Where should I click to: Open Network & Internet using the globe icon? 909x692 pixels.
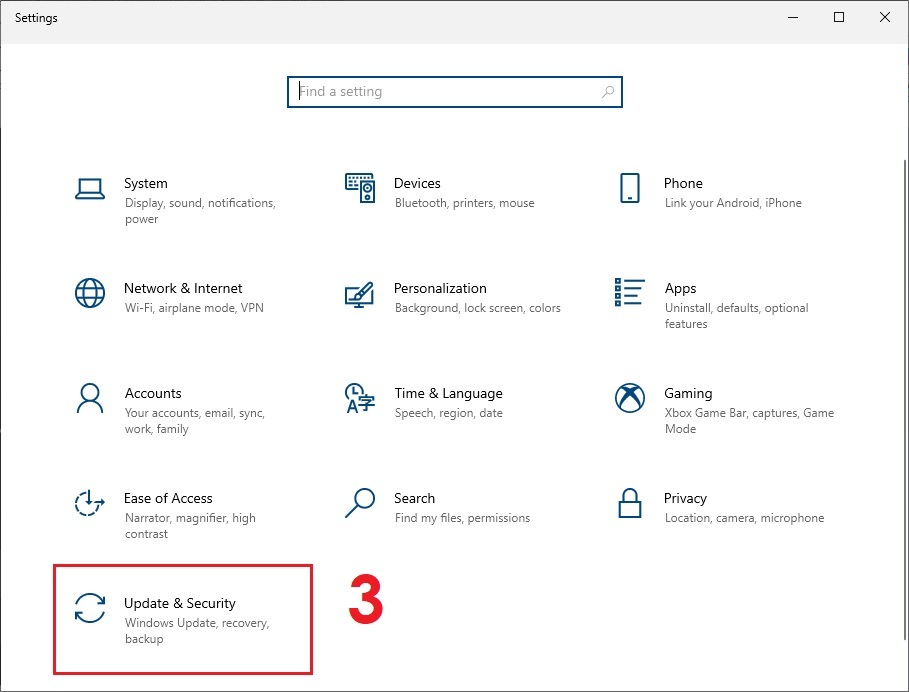click(x=90, y=293)
